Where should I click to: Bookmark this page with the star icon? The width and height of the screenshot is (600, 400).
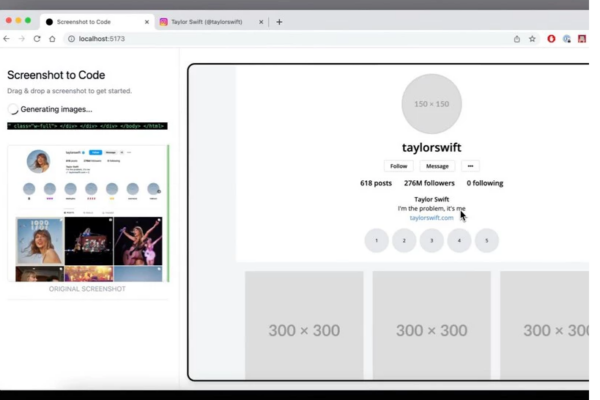[532, 39]
